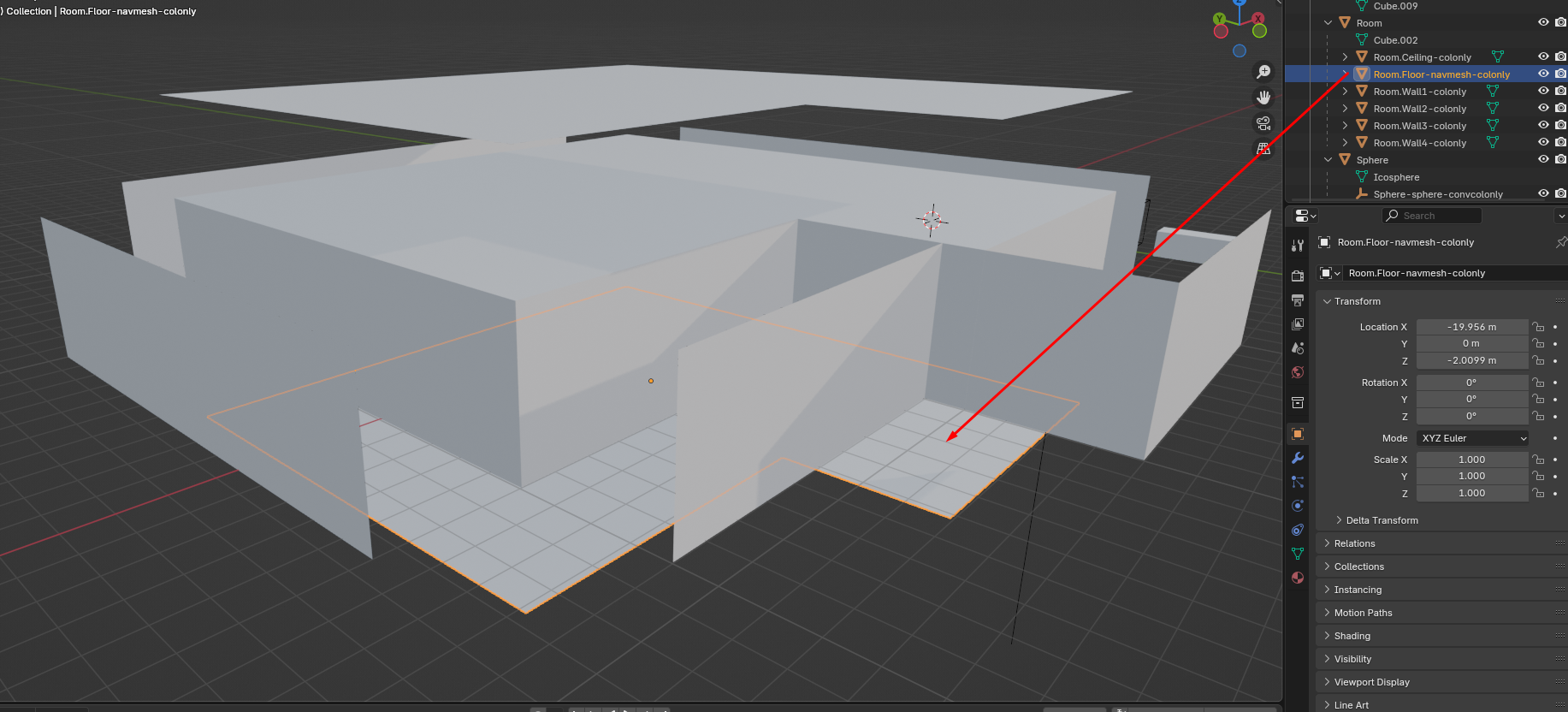Open the Material properties tab
This screenshot has height=712, width=1568.
click(x=1298, y=578)
